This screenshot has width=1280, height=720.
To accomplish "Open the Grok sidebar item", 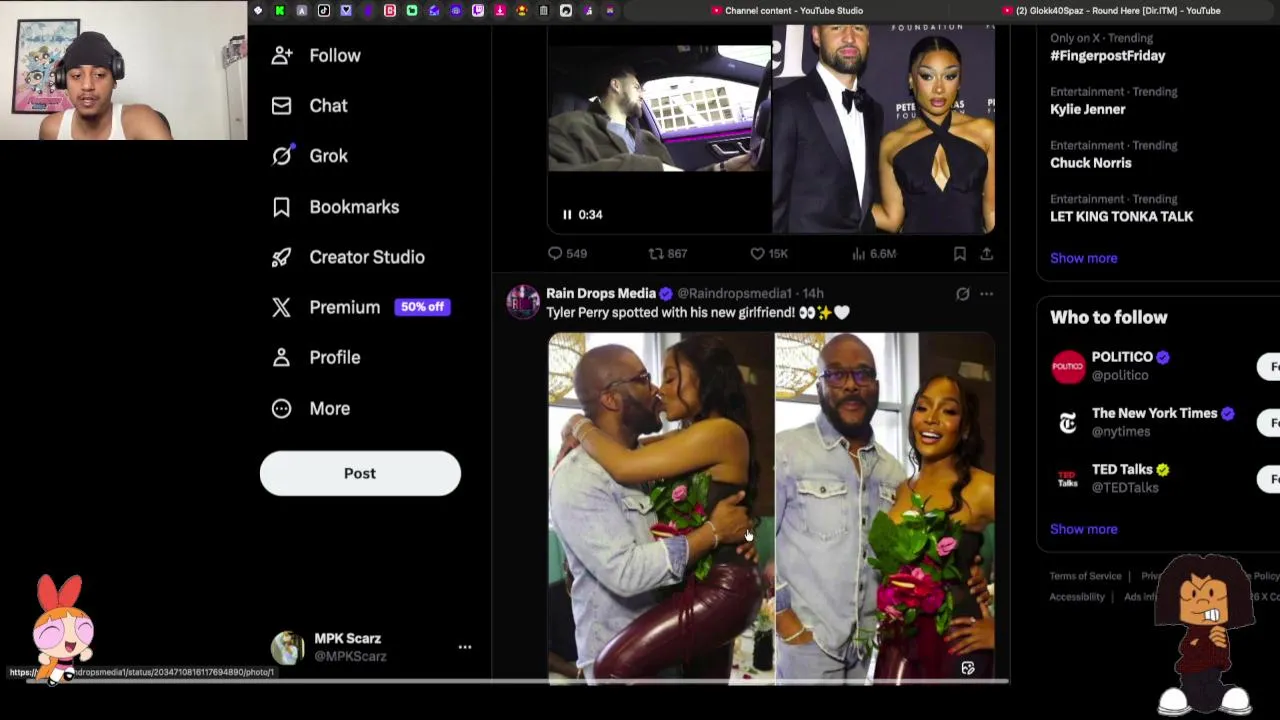I will (310, 156).
